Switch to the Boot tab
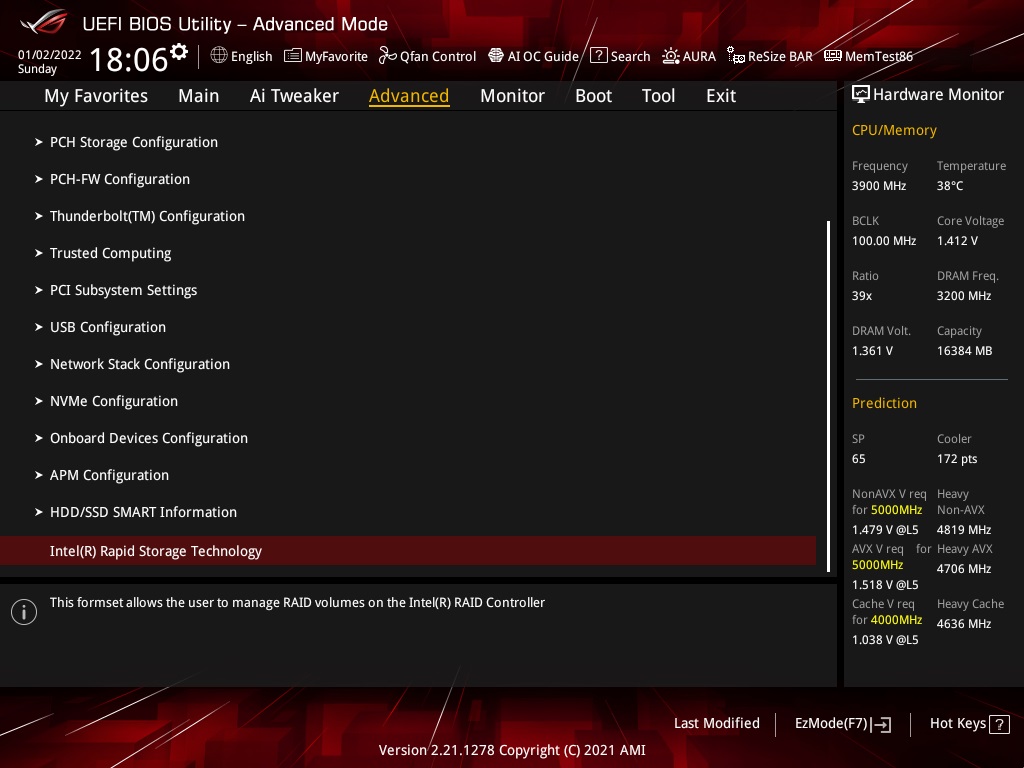 (x=593, y=96)
